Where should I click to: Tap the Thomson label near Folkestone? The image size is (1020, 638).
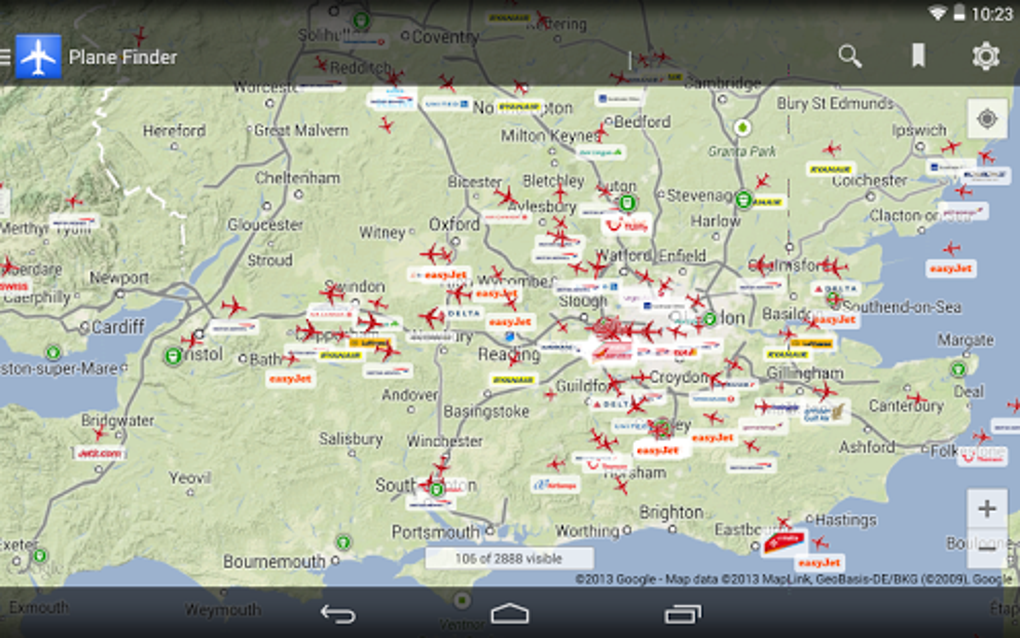coord(982,458)
